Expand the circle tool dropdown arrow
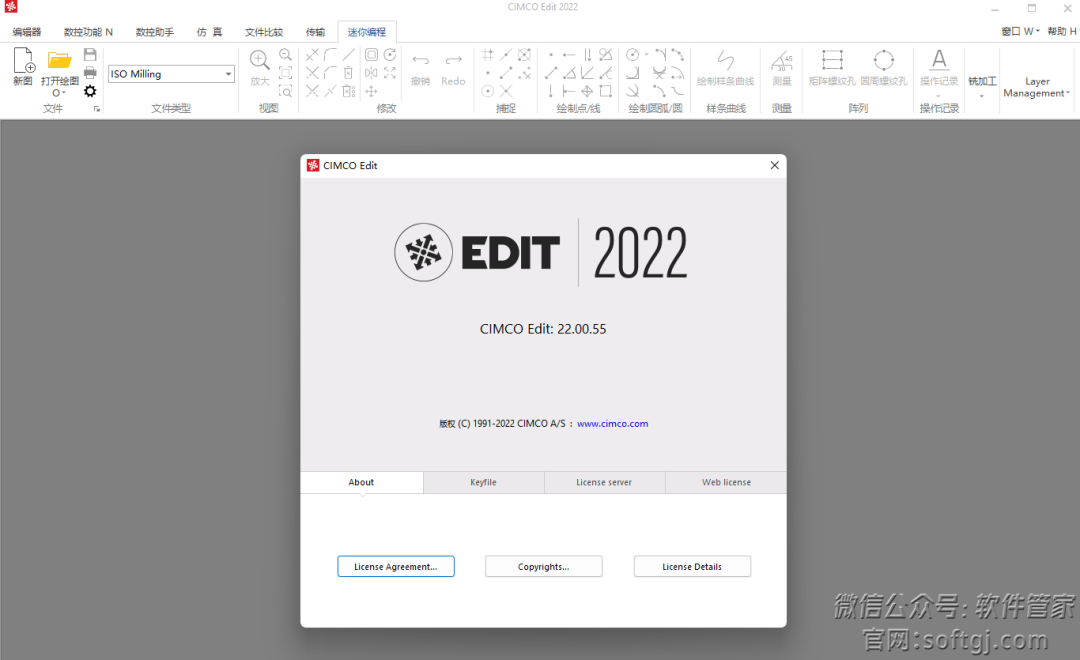The image size is (1080, 660). click(x=647, y=54)
